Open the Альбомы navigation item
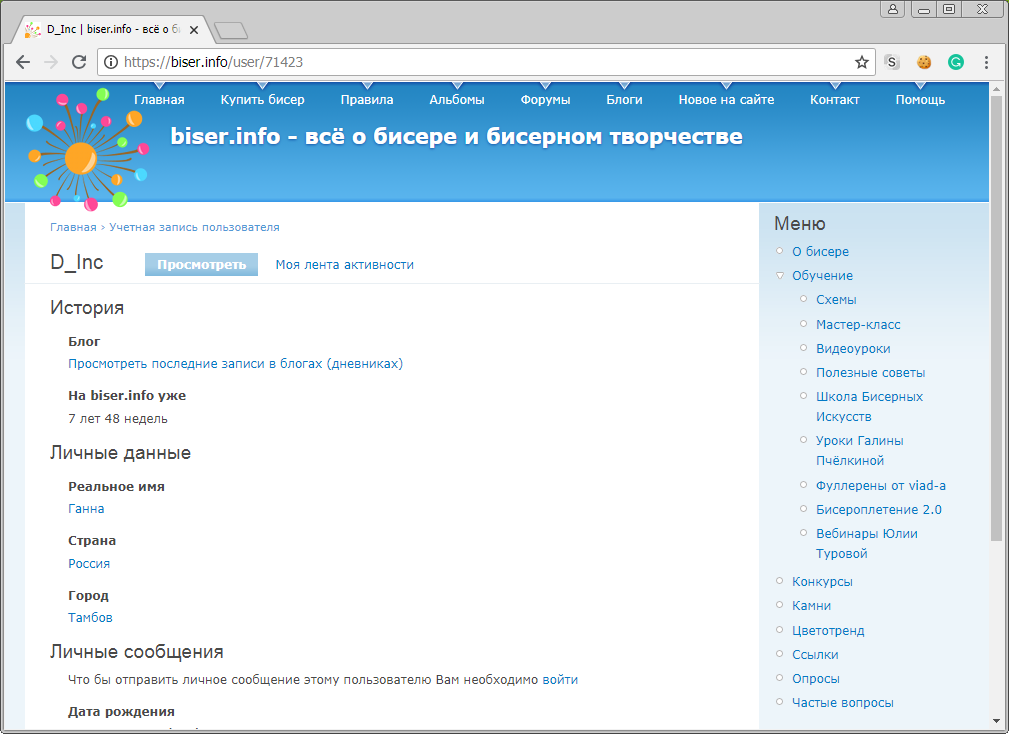The height and width of the screenshot is (734, 1009). point(456,100)
